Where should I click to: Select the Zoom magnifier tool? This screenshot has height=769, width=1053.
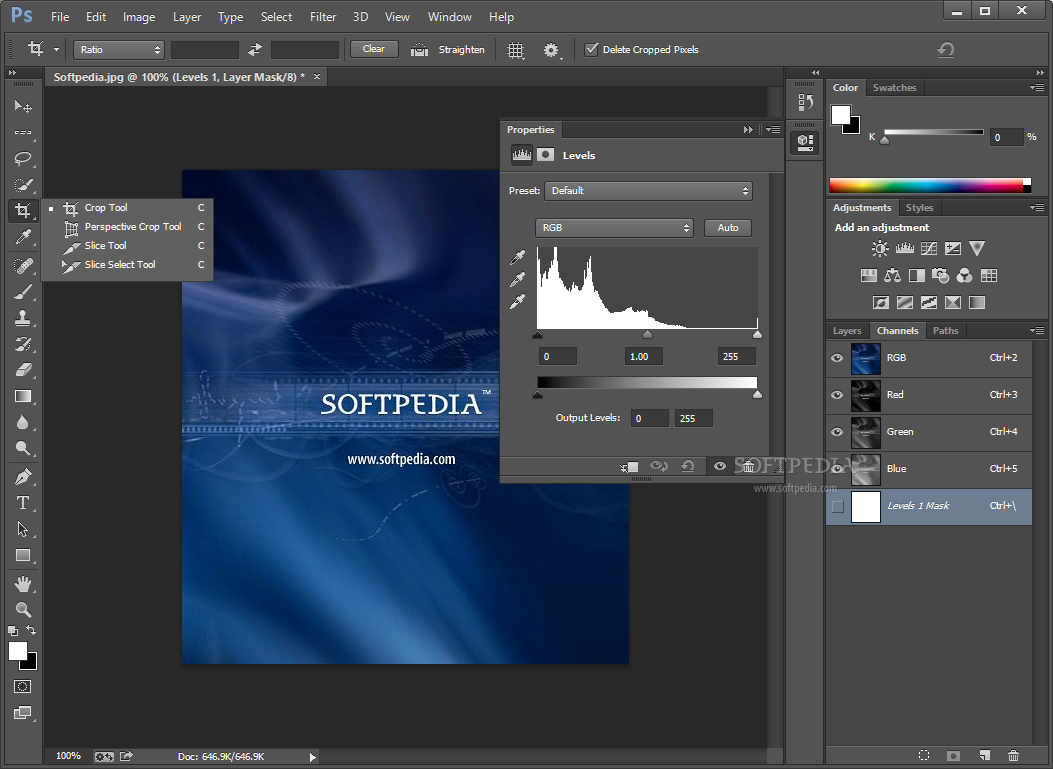click(23, 610)
